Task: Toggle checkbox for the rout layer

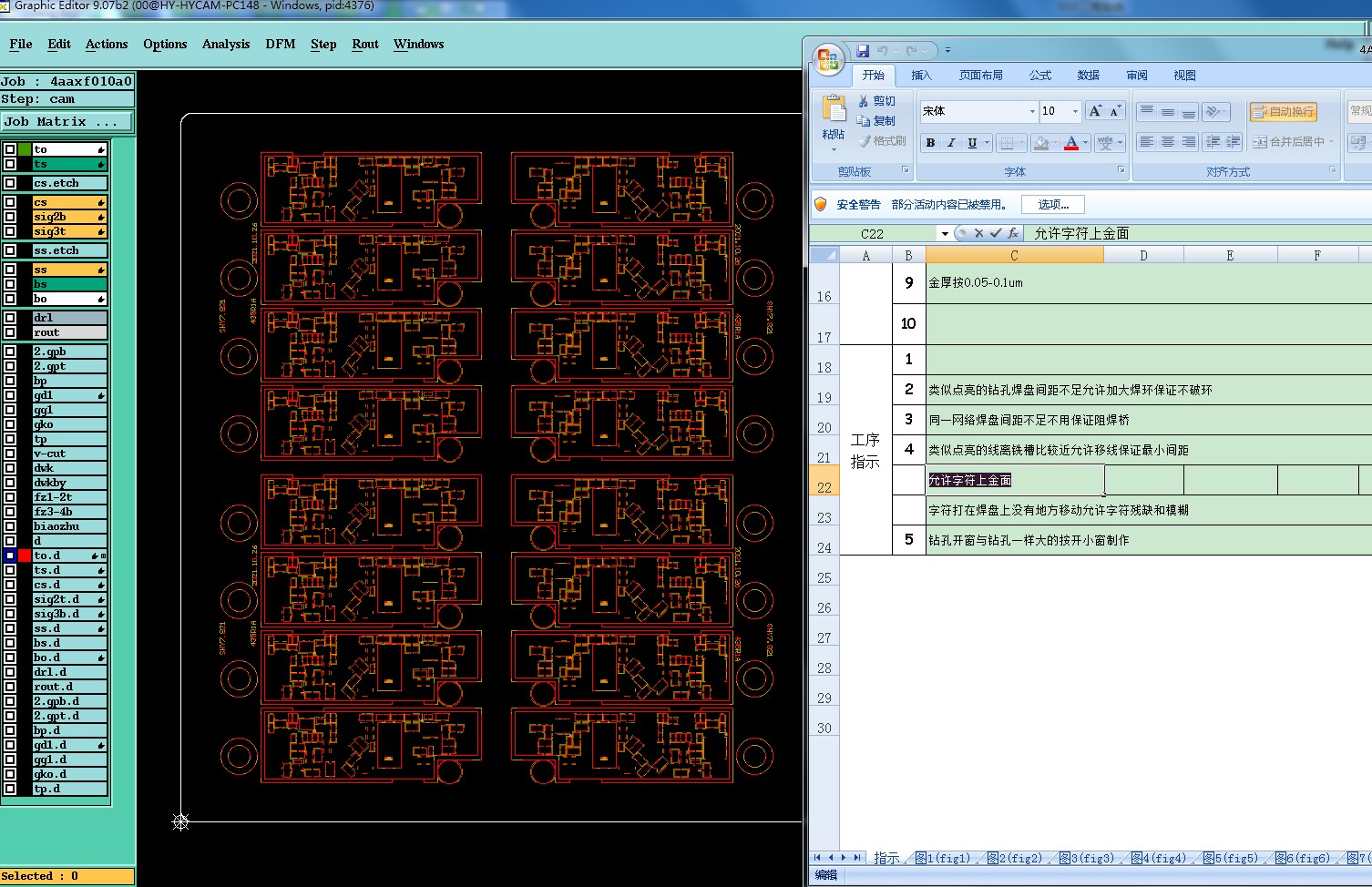Action: click(10, 332)
